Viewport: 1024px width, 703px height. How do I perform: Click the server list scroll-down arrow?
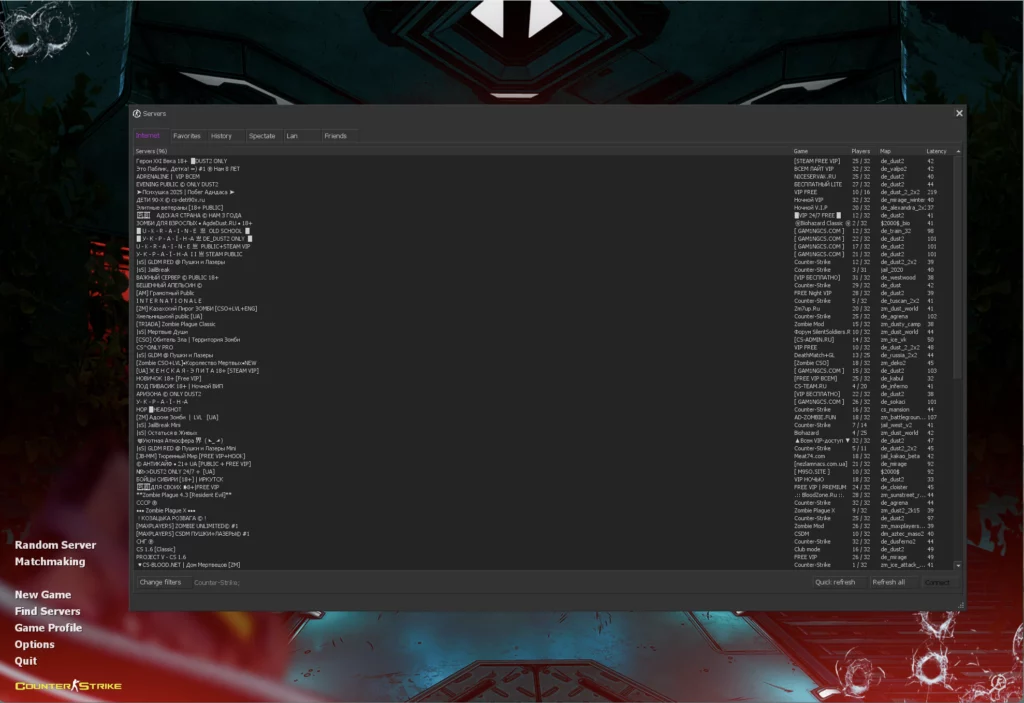point(958,565)
